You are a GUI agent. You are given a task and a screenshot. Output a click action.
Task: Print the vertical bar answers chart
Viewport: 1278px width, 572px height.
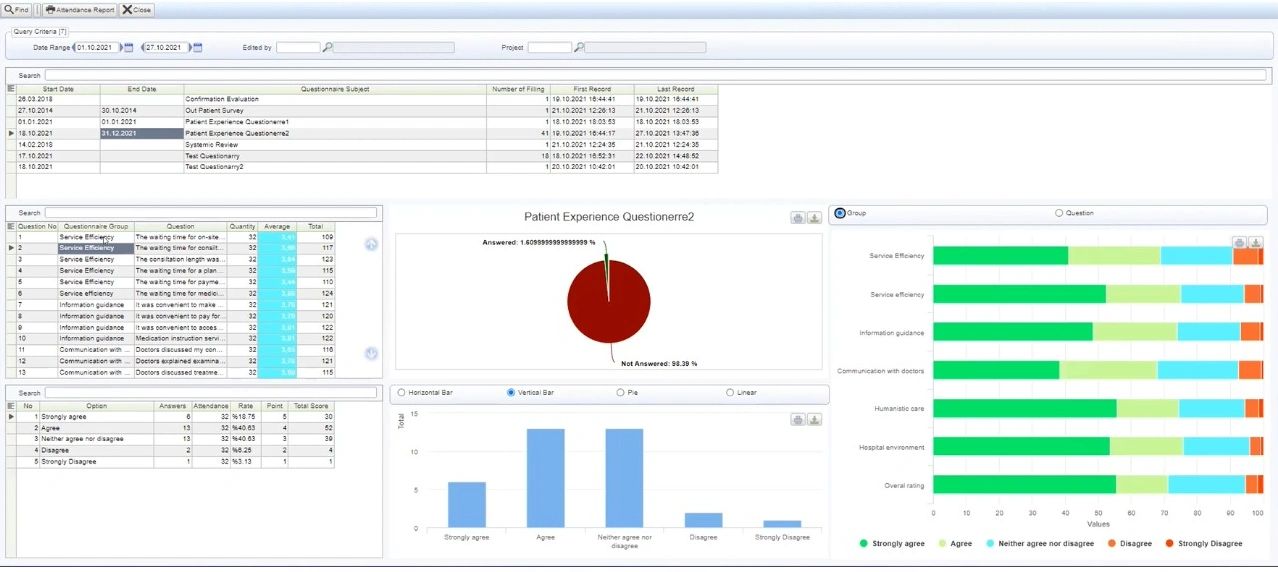pos(797,419)
